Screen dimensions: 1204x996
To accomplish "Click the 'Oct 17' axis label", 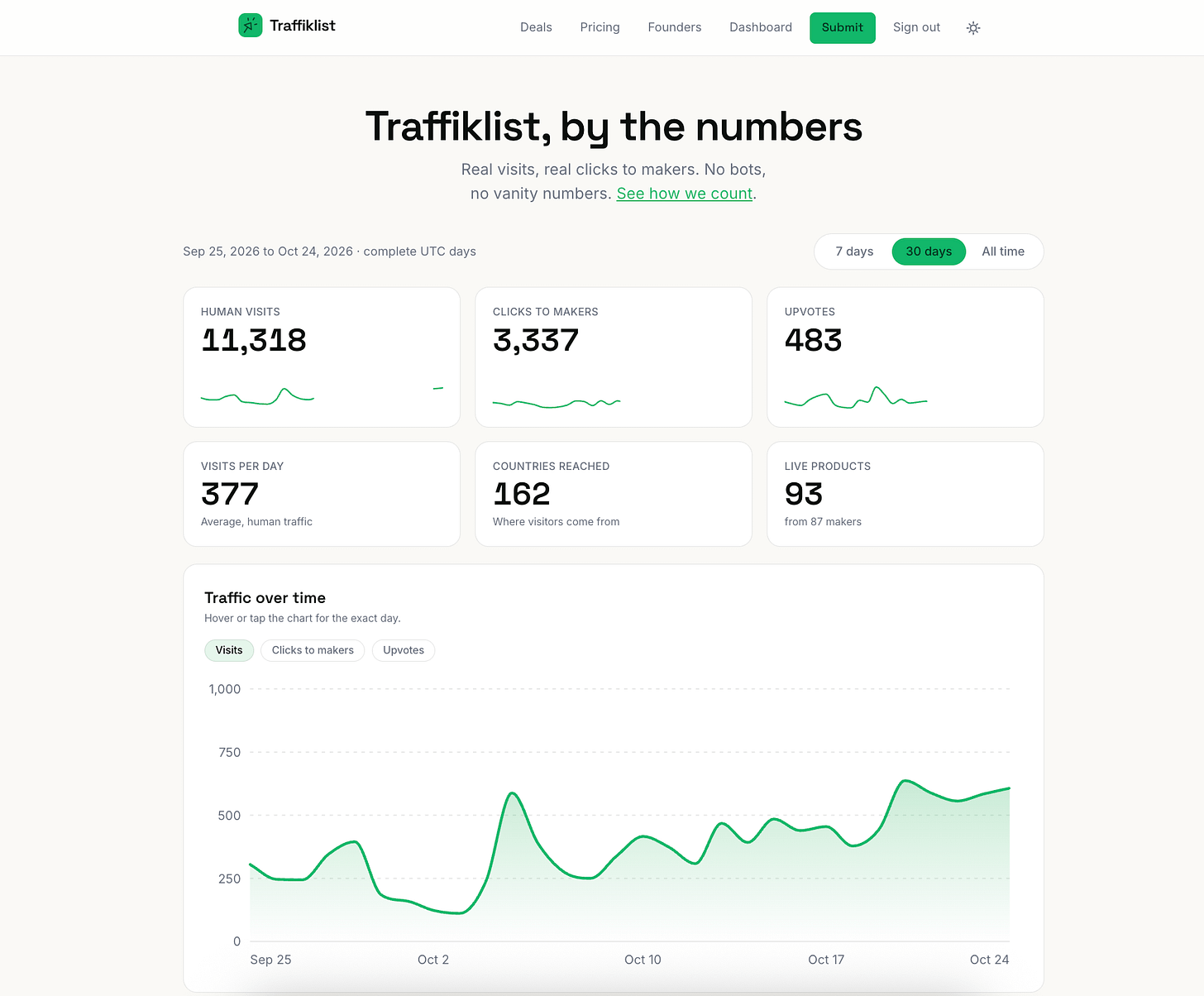I will coord(826,960).
